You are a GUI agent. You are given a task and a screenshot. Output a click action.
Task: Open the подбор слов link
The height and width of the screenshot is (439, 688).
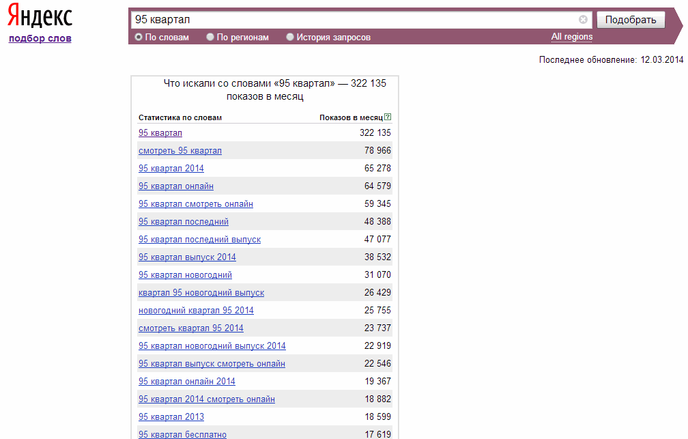pyautogui.click(x=40, y=38)
